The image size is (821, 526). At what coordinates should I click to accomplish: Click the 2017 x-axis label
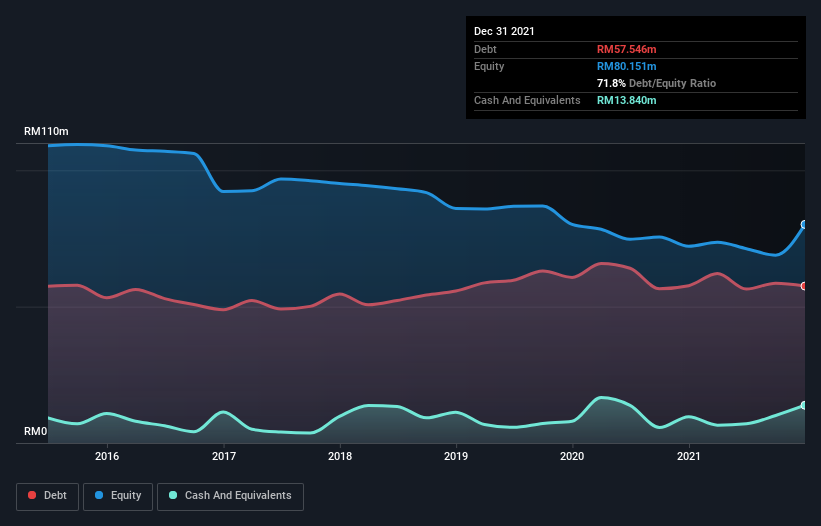tap(224, 456)
